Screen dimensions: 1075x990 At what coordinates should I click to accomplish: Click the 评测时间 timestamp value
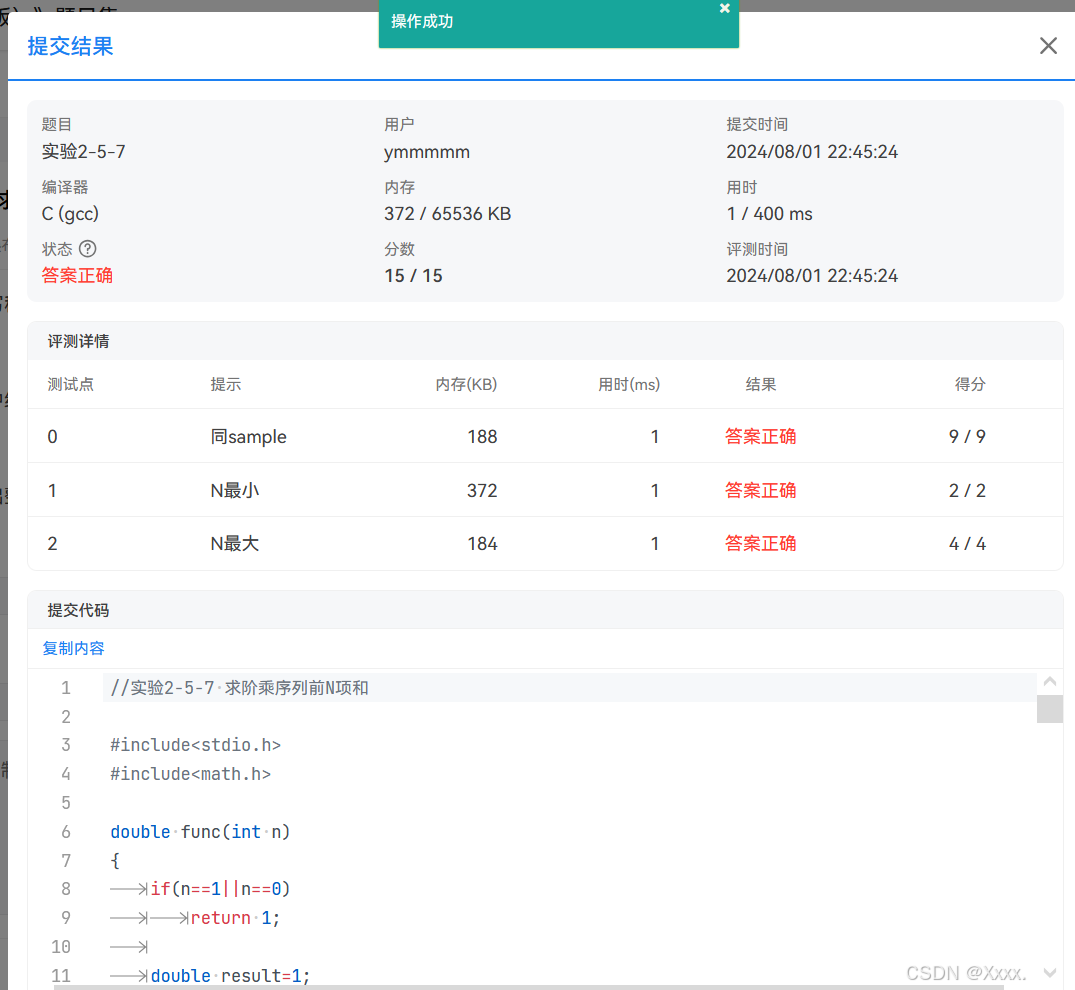click(x=812, y=276)
